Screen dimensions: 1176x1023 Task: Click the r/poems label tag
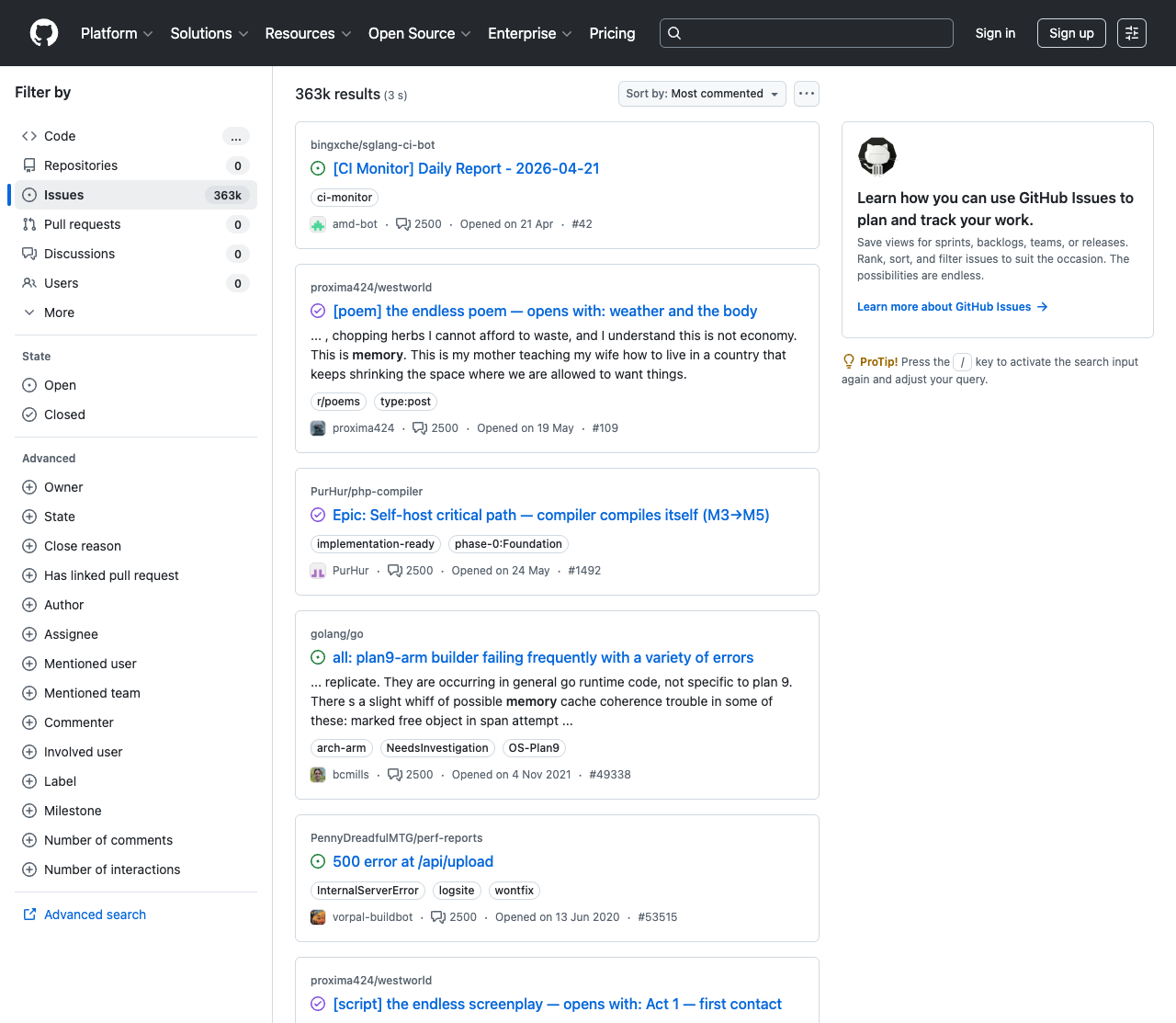[x=338, y=402]
